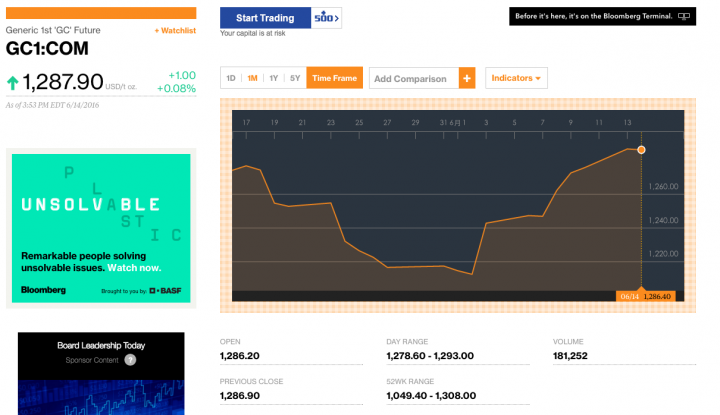720x415 pixels.
Task: Click the Generic 1st 'GC' Future label
Action: [53, 30]
